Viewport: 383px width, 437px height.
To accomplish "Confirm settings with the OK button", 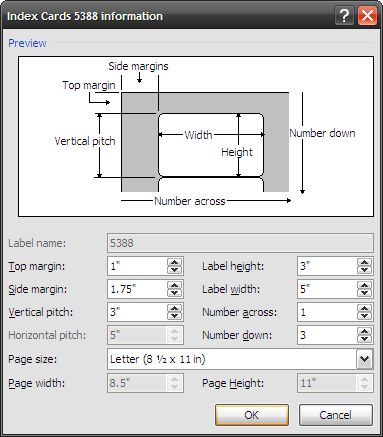I will click(252, 415).
